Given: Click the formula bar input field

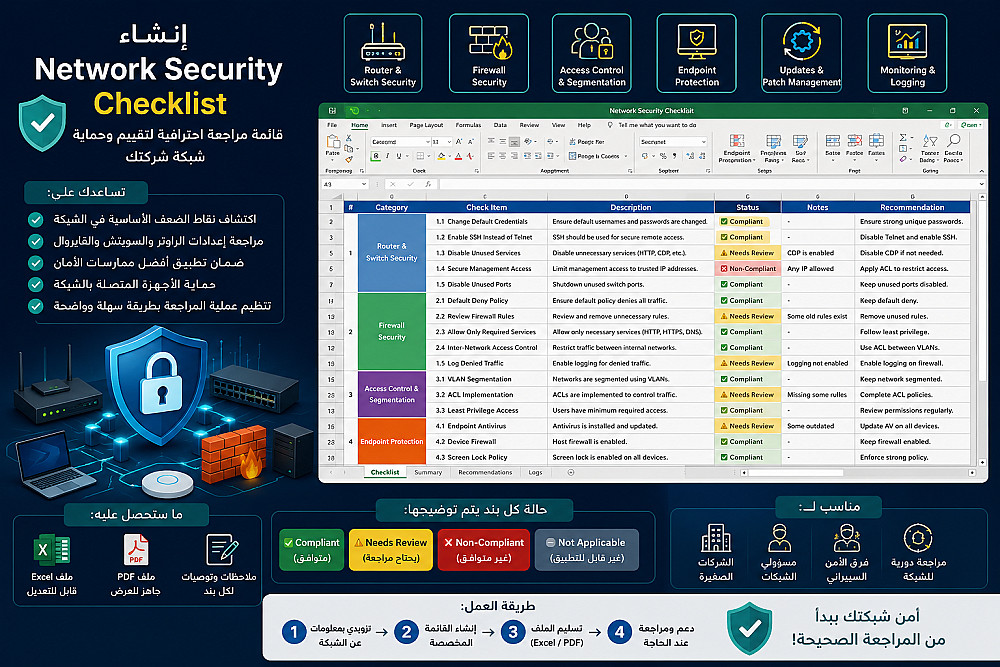Looking at the screenshot, I should (708, 184).
